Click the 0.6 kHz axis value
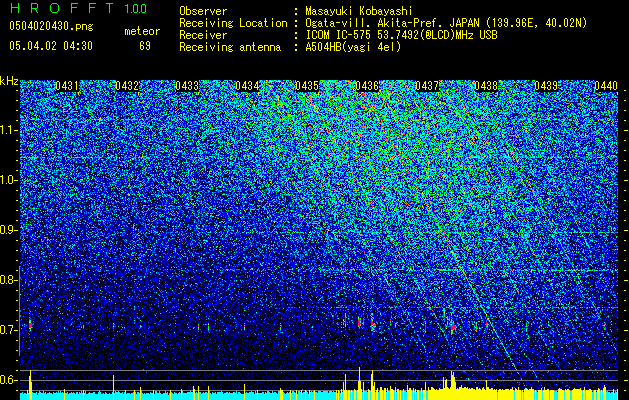 point(8,380)
